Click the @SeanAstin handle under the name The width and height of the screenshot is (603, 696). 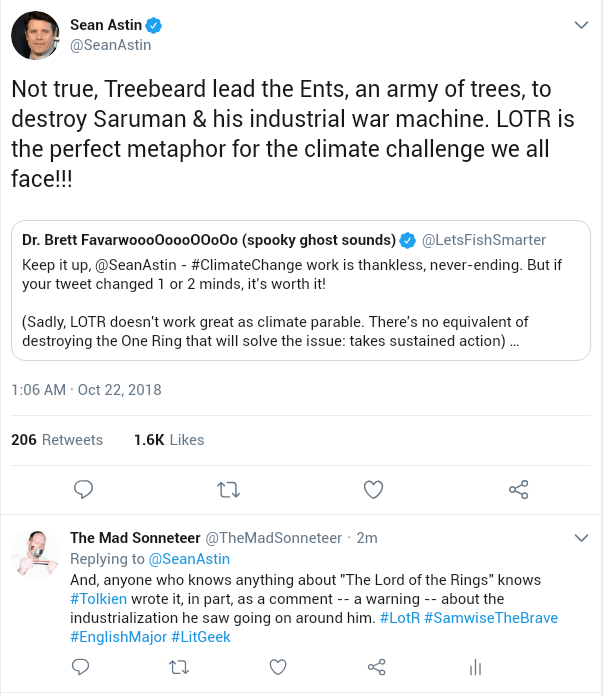111,45
